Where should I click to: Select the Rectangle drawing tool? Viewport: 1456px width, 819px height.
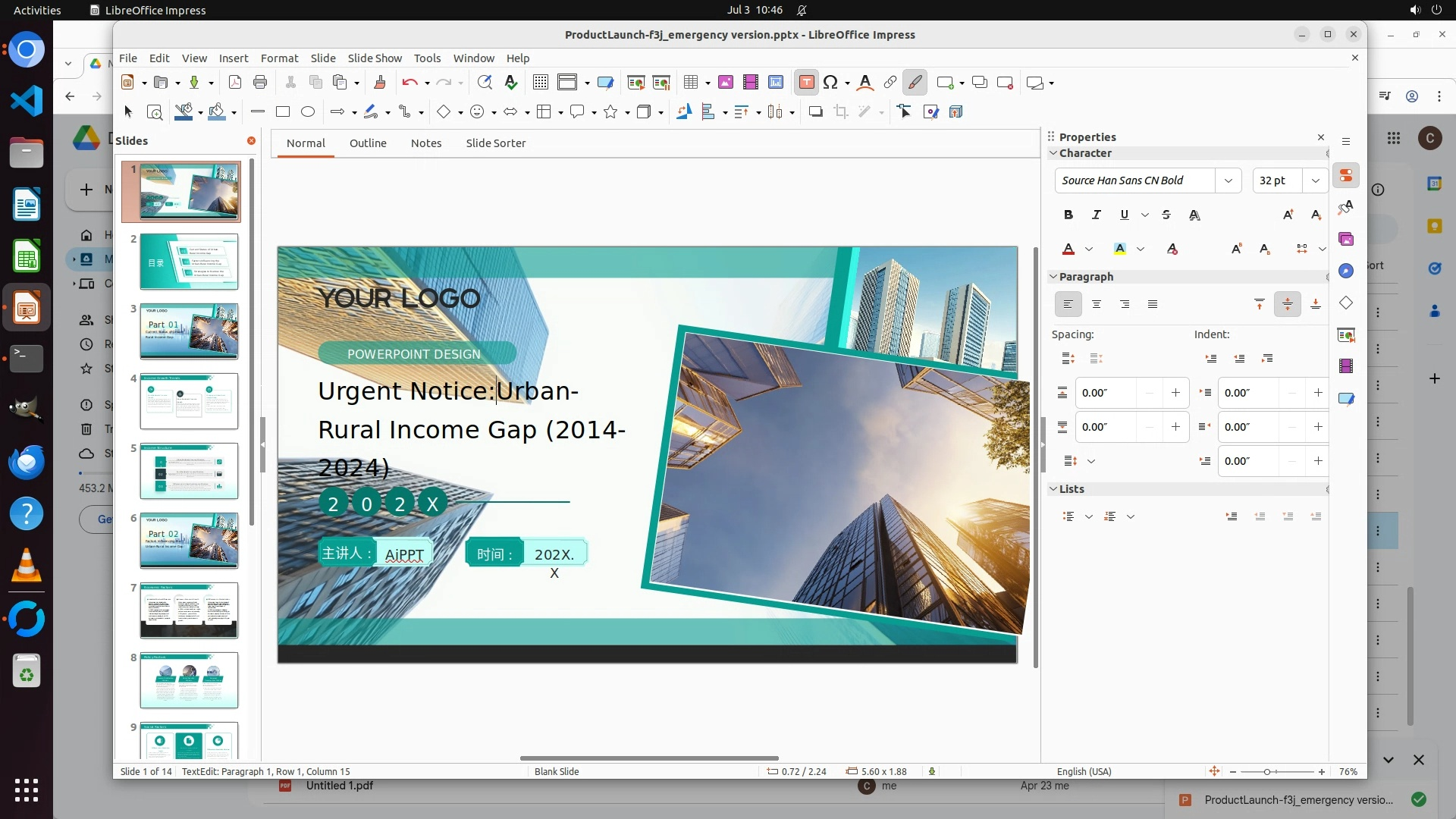(283, 112)
